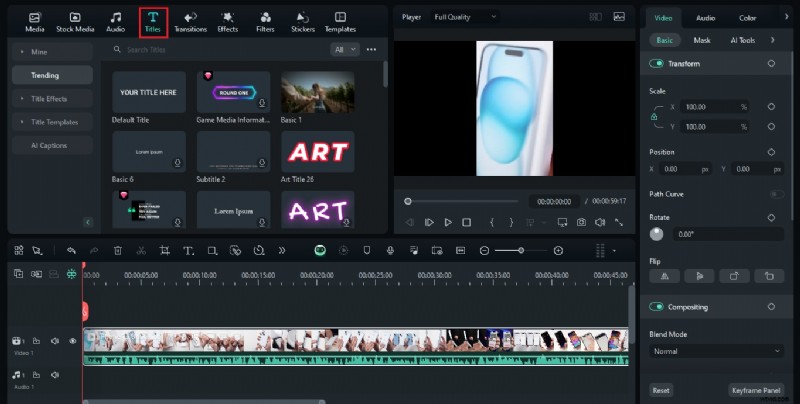
Task: Open the Blend Mode Normal dropdown
Action: [x=716, y=351]
